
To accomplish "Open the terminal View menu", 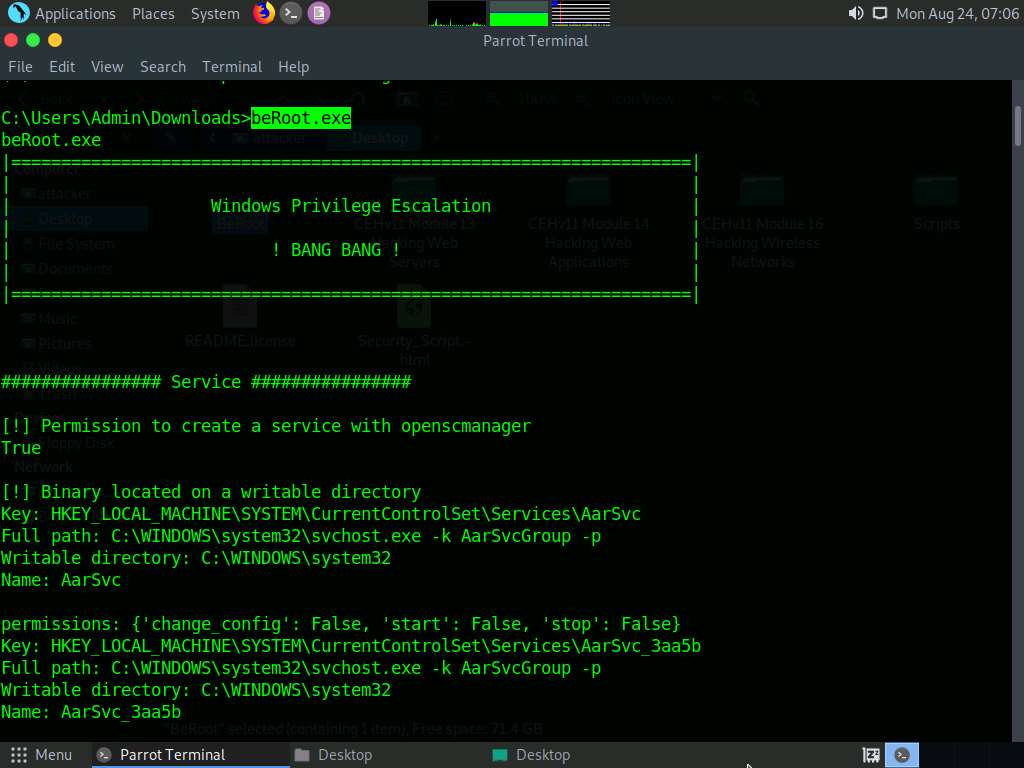I will point(107,67).
